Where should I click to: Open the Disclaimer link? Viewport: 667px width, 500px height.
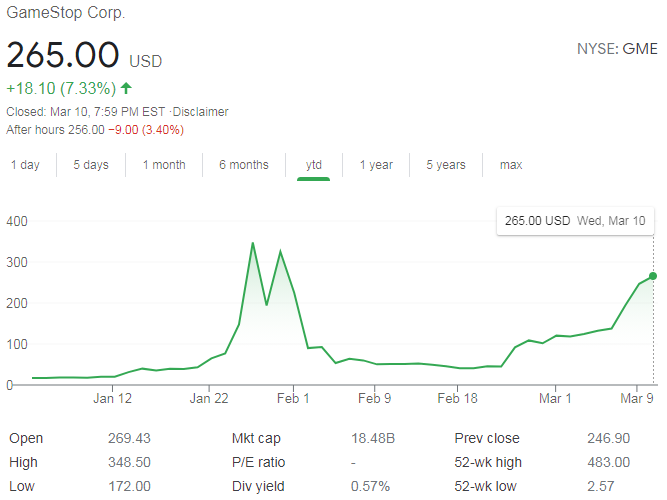pos(200,112)
